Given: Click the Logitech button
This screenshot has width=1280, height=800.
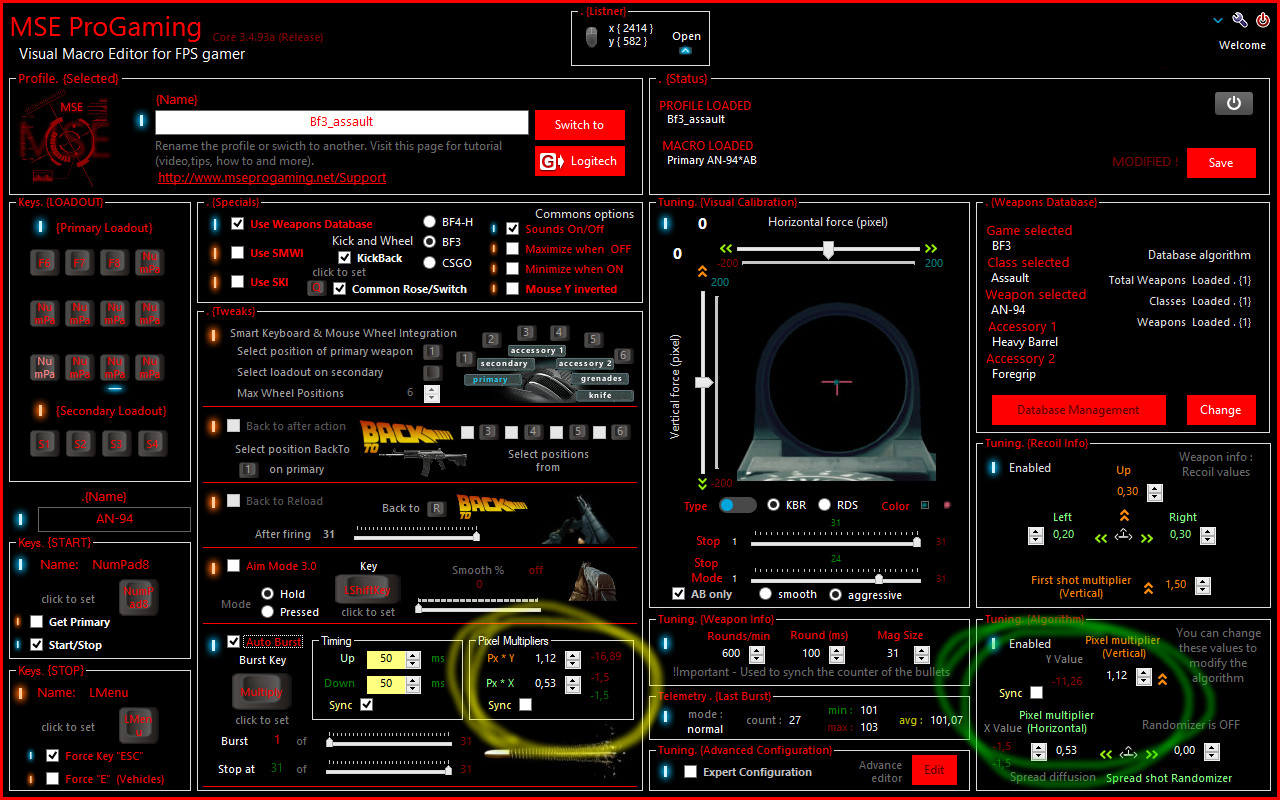Looking at the screenshot, I should pos(580,161).
